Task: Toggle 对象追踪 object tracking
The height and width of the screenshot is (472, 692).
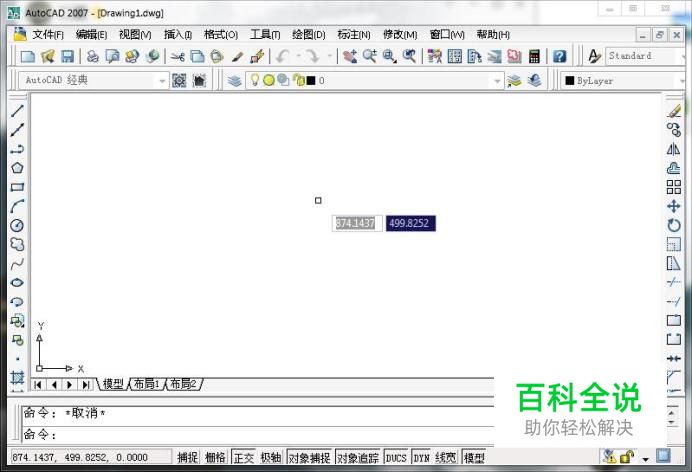Action: (358, 457)
